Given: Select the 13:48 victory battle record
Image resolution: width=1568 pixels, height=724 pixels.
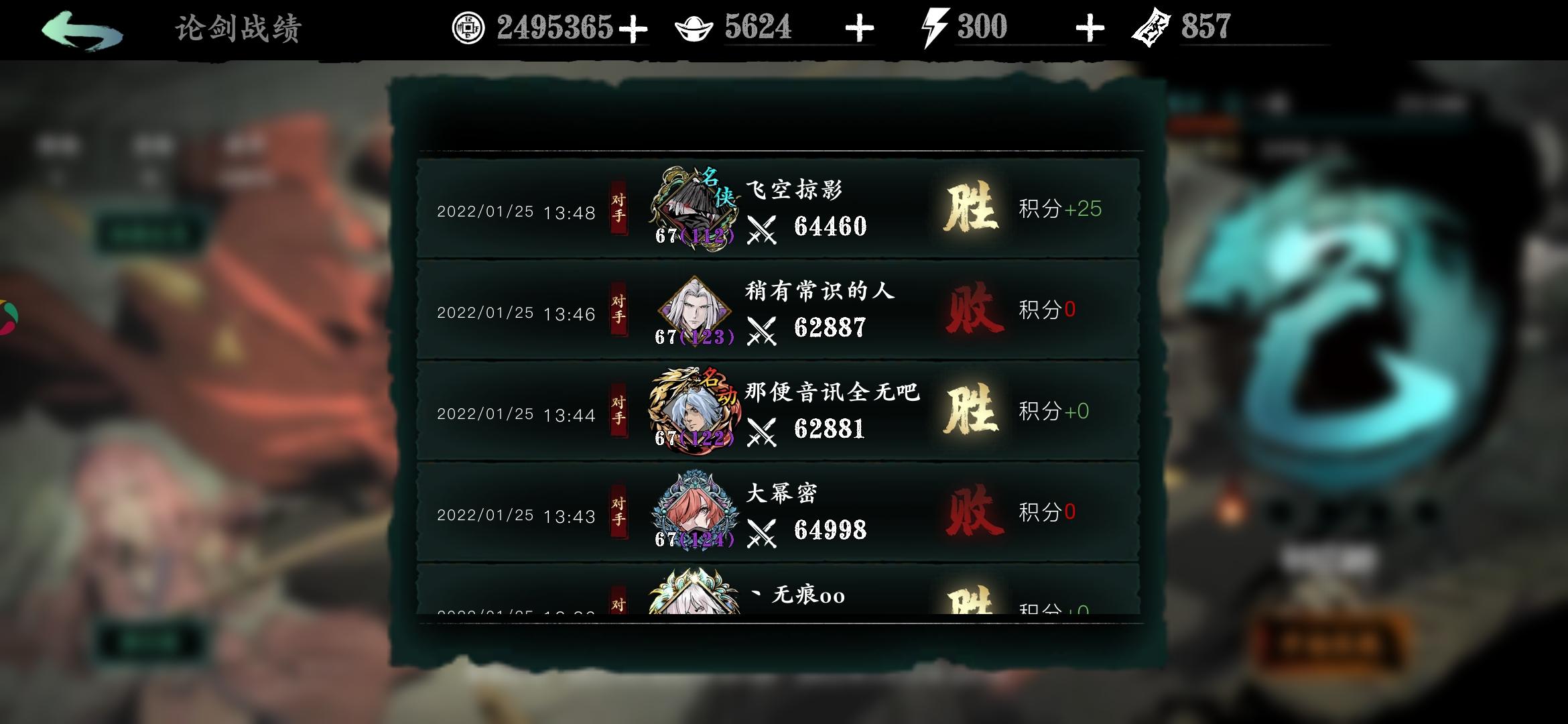Looking at the screenshot, I should 778,208.
